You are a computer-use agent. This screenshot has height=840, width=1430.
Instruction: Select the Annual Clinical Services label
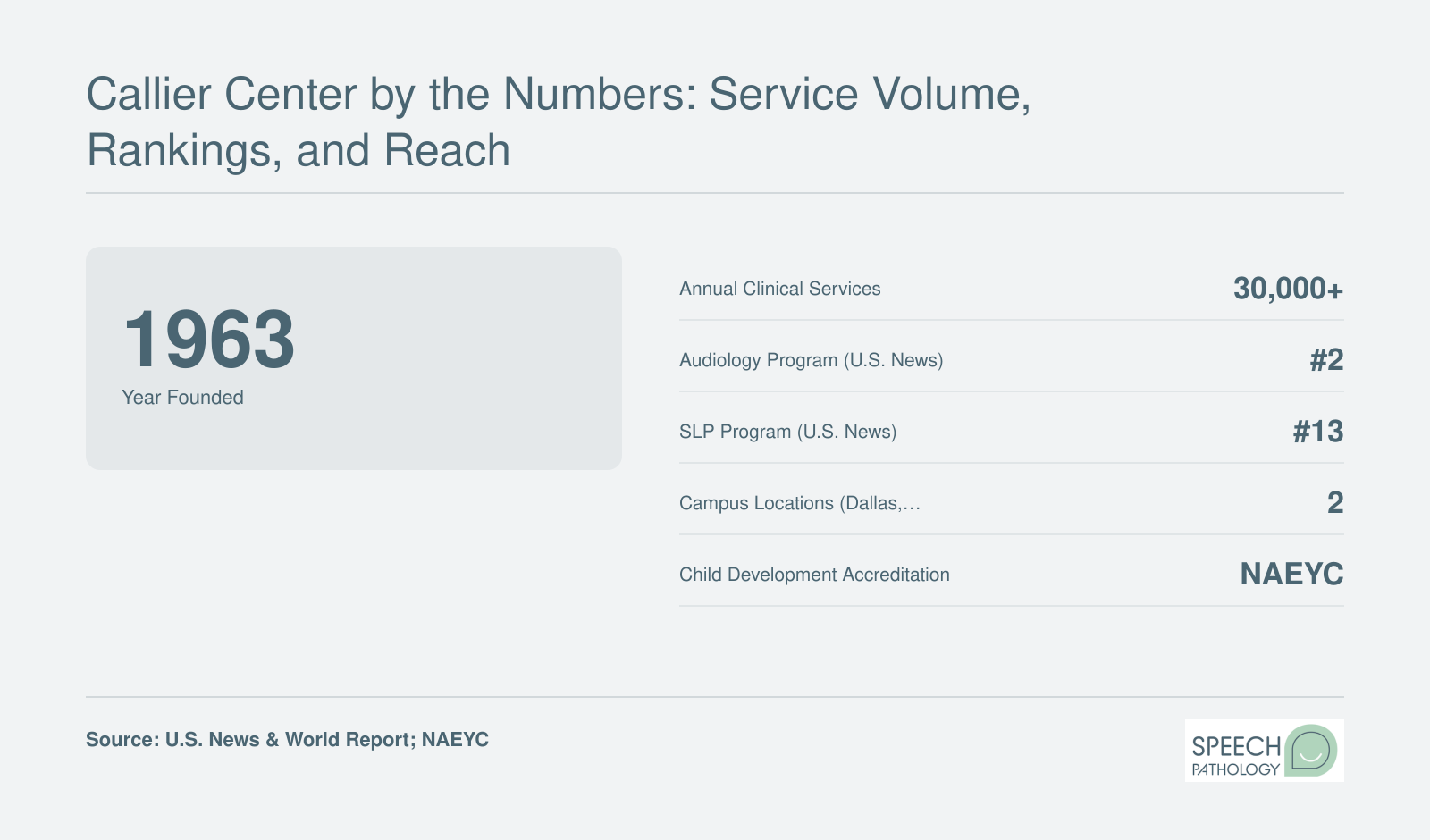point(779,289)
